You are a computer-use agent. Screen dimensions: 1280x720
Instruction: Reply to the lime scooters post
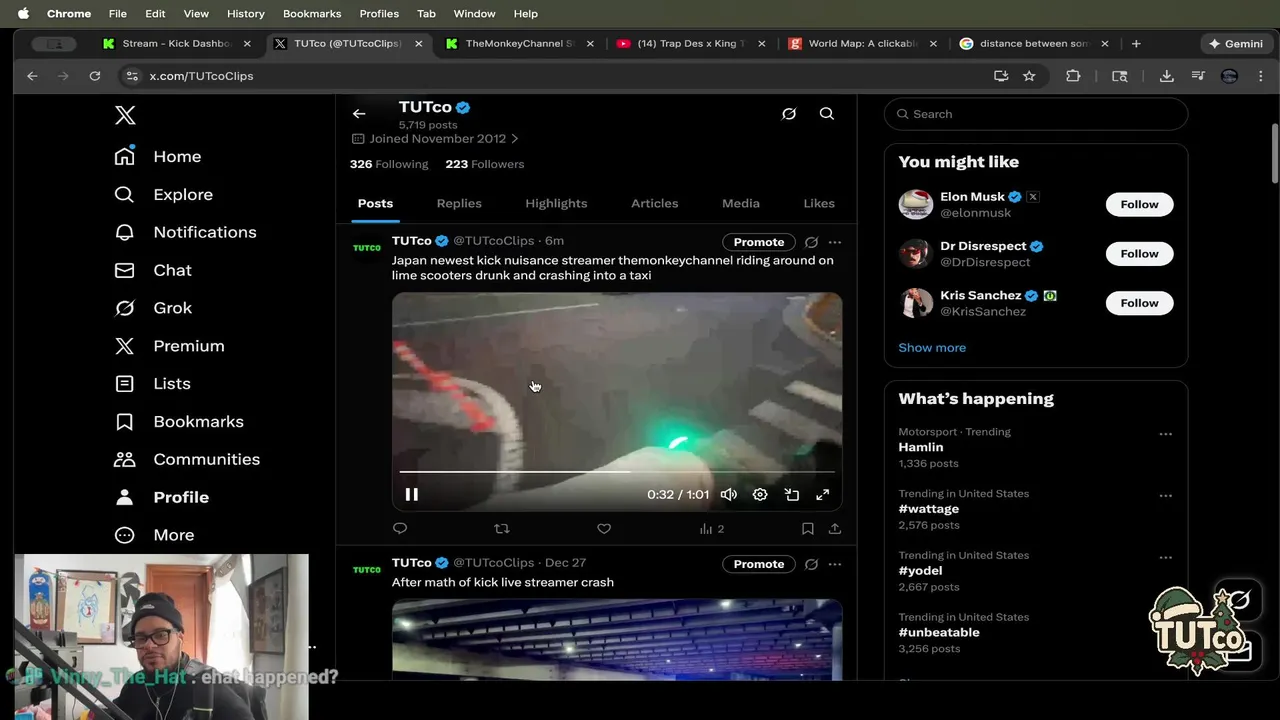point(400,528)
